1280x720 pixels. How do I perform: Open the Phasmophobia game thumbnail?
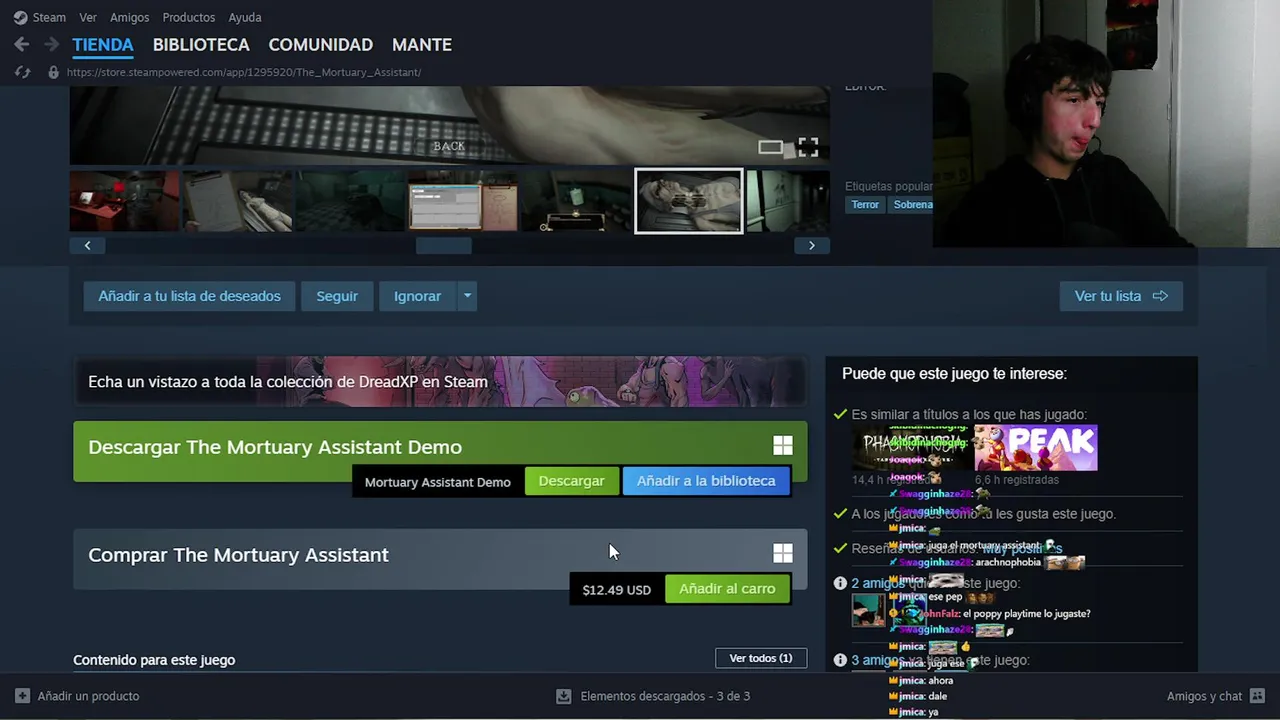(x=911, y=448)
